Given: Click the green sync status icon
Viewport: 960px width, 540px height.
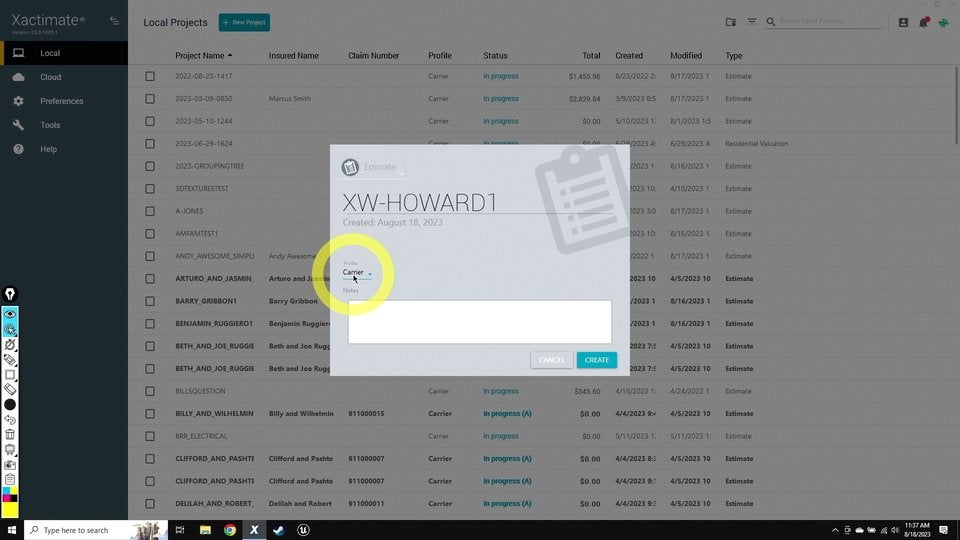Looking at the screenshot, I should pyautogui.click(x=942, y=22).
